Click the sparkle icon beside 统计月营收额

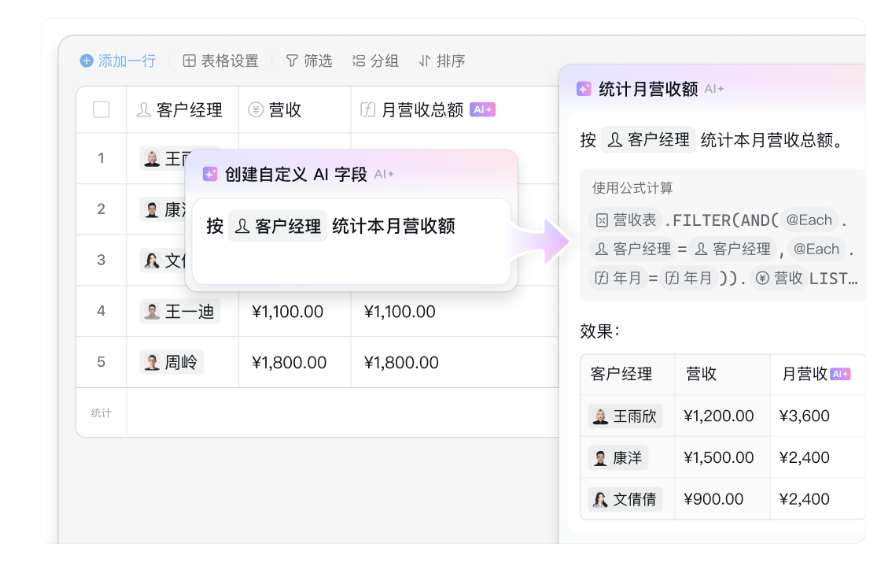click(584, 89)
